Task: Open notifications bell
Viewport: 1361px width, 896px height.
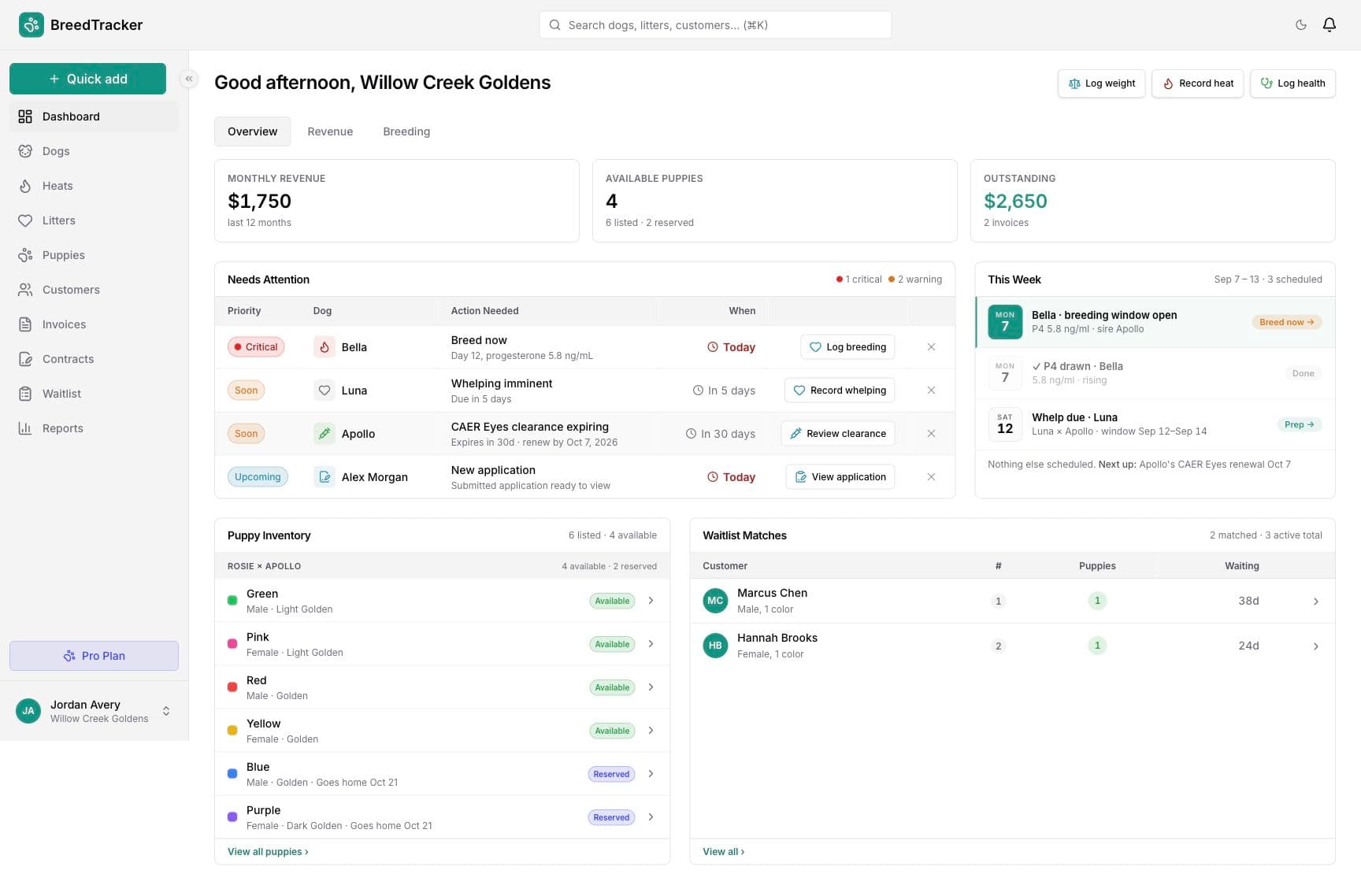Action: [x=1329, y=25]
